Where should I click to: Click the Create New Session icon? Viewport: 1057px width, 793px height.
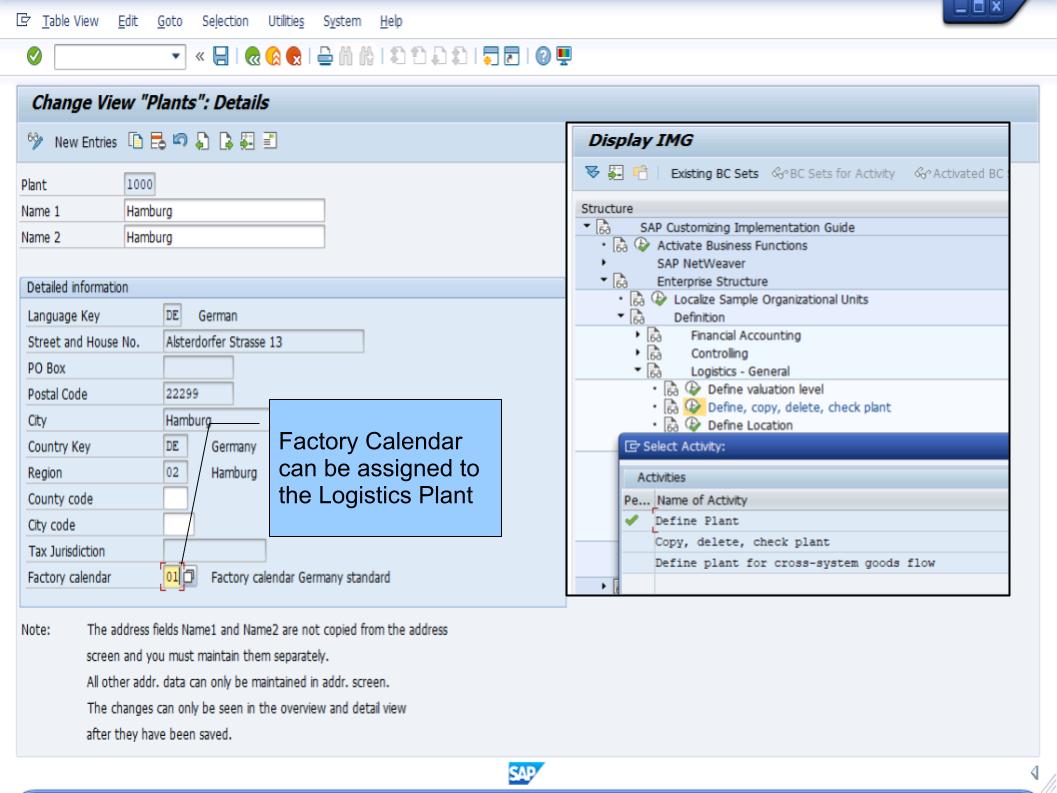491,56
